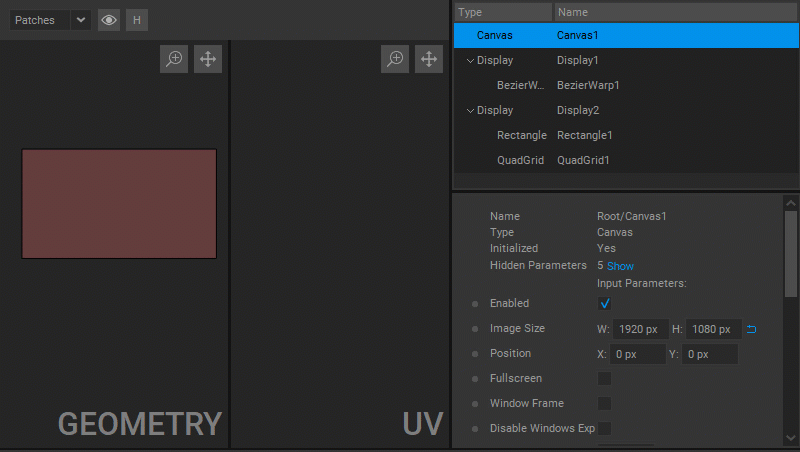Uncheck the Enabled checkbox
The width and height of the screenshot is (800, 452).
tap(605, 304)
